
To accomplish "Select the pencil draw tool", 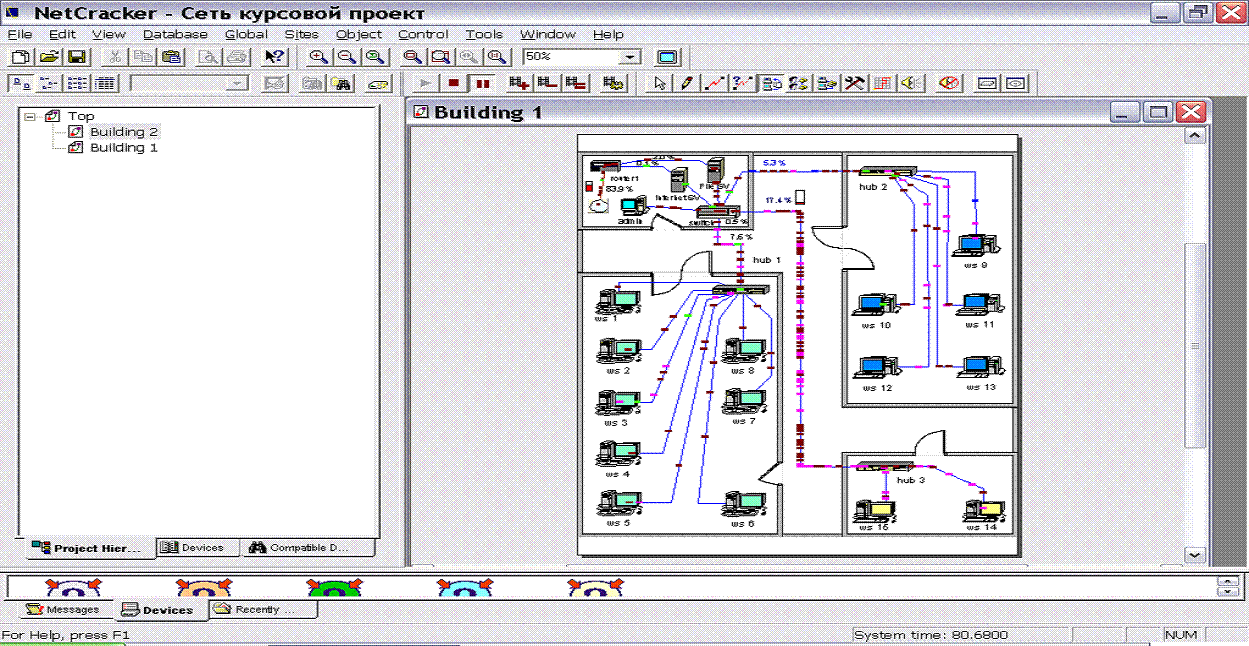I will pyautogui.click(x=686, y=84).
